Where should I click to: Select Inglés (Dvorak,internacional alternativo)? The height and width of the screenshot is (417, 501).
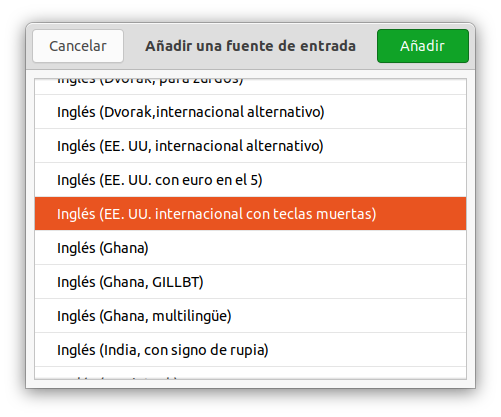[250, 112]
